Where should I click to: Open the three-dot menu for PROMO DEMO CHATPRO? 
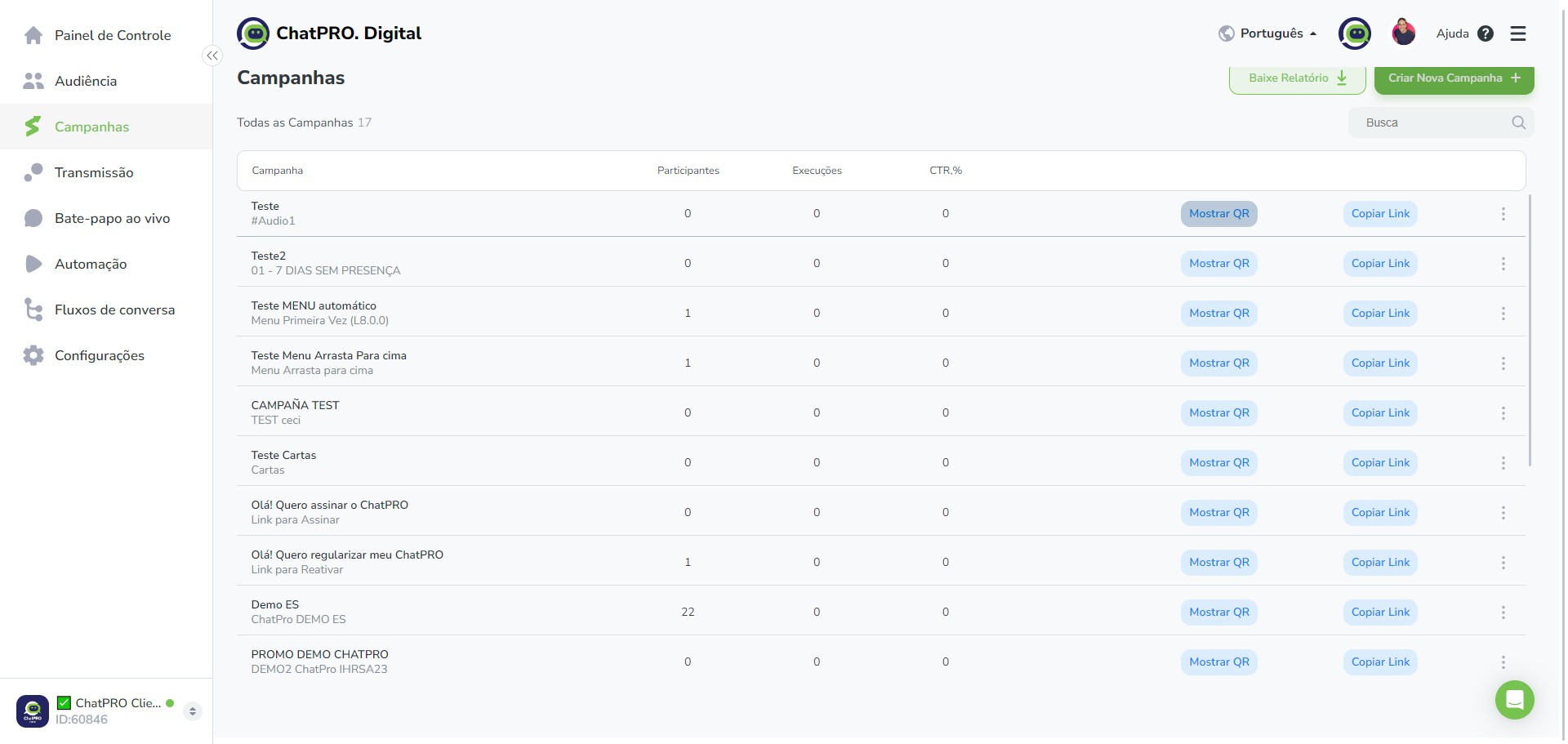1503,662
